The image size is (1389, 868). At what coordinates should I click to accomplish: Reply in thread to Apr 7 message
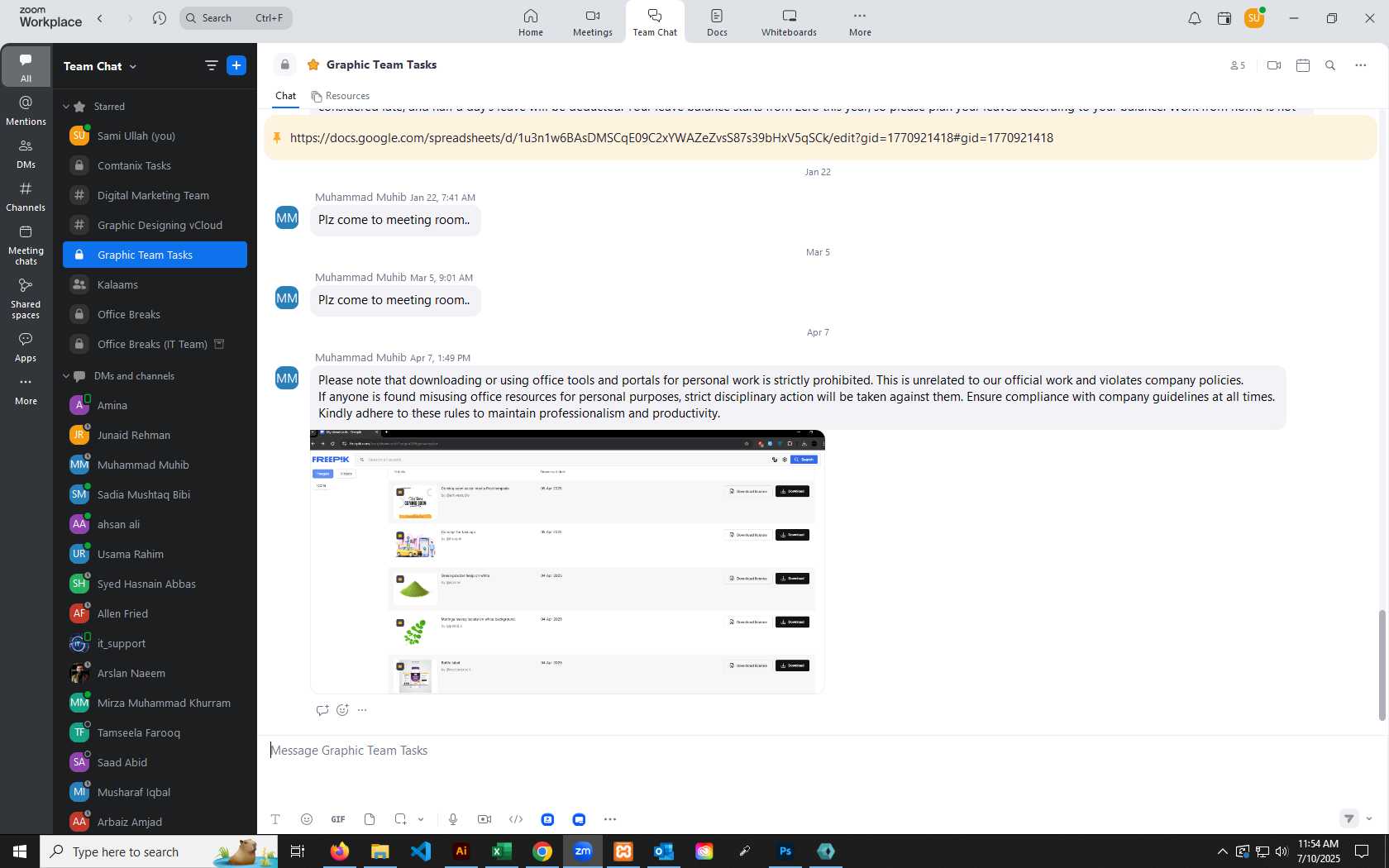tap(322, 709)
